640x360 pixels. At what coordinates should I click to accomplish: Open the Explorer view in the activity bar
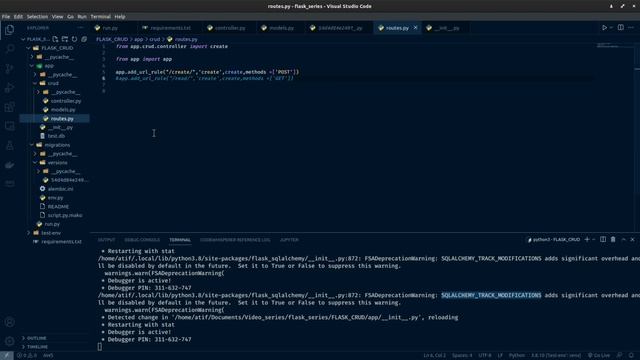point(9,30)
